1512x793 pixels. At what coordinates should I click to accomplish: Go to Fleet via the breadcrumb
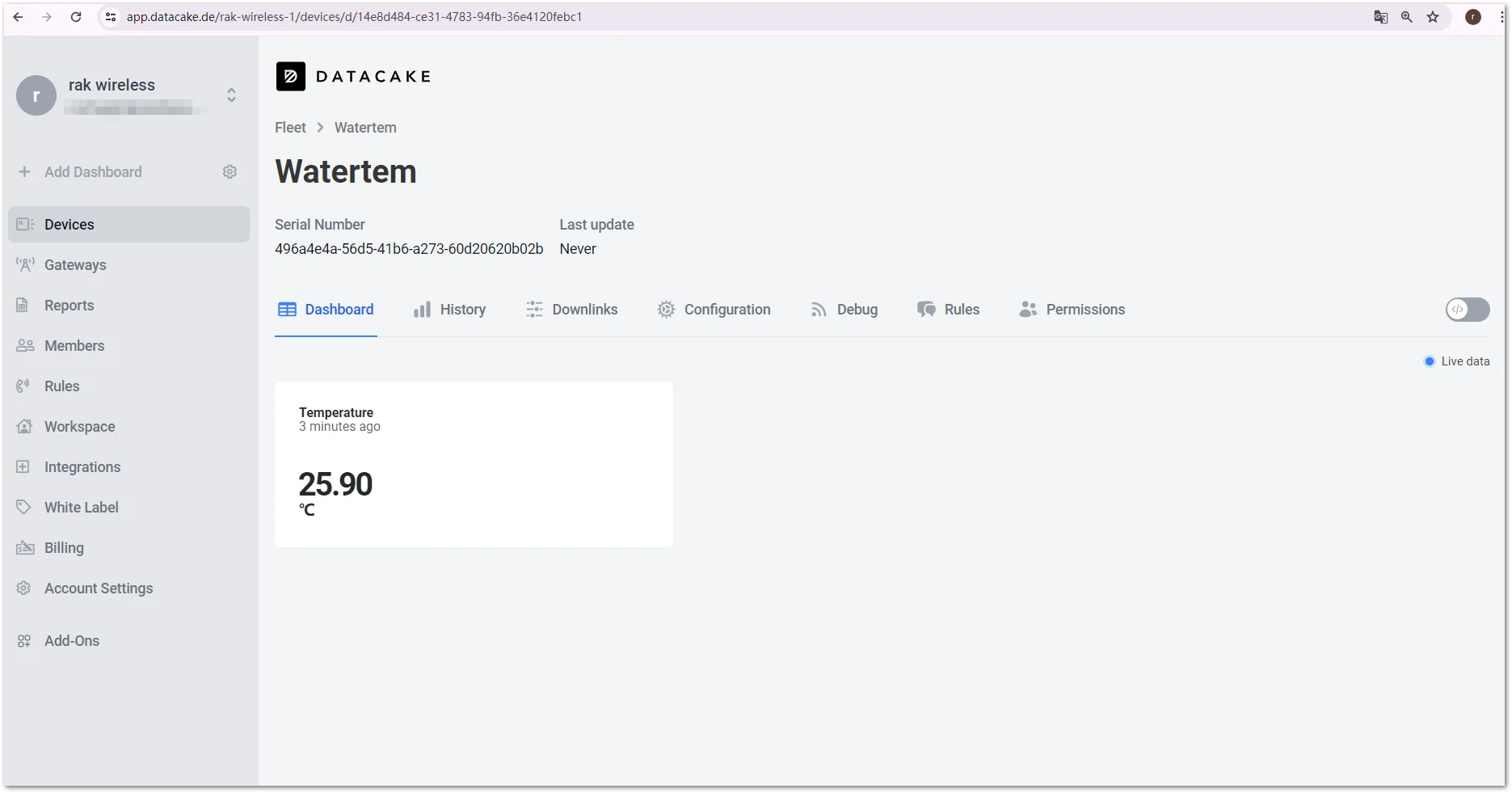pyautogui.click(x=290, y=128)
